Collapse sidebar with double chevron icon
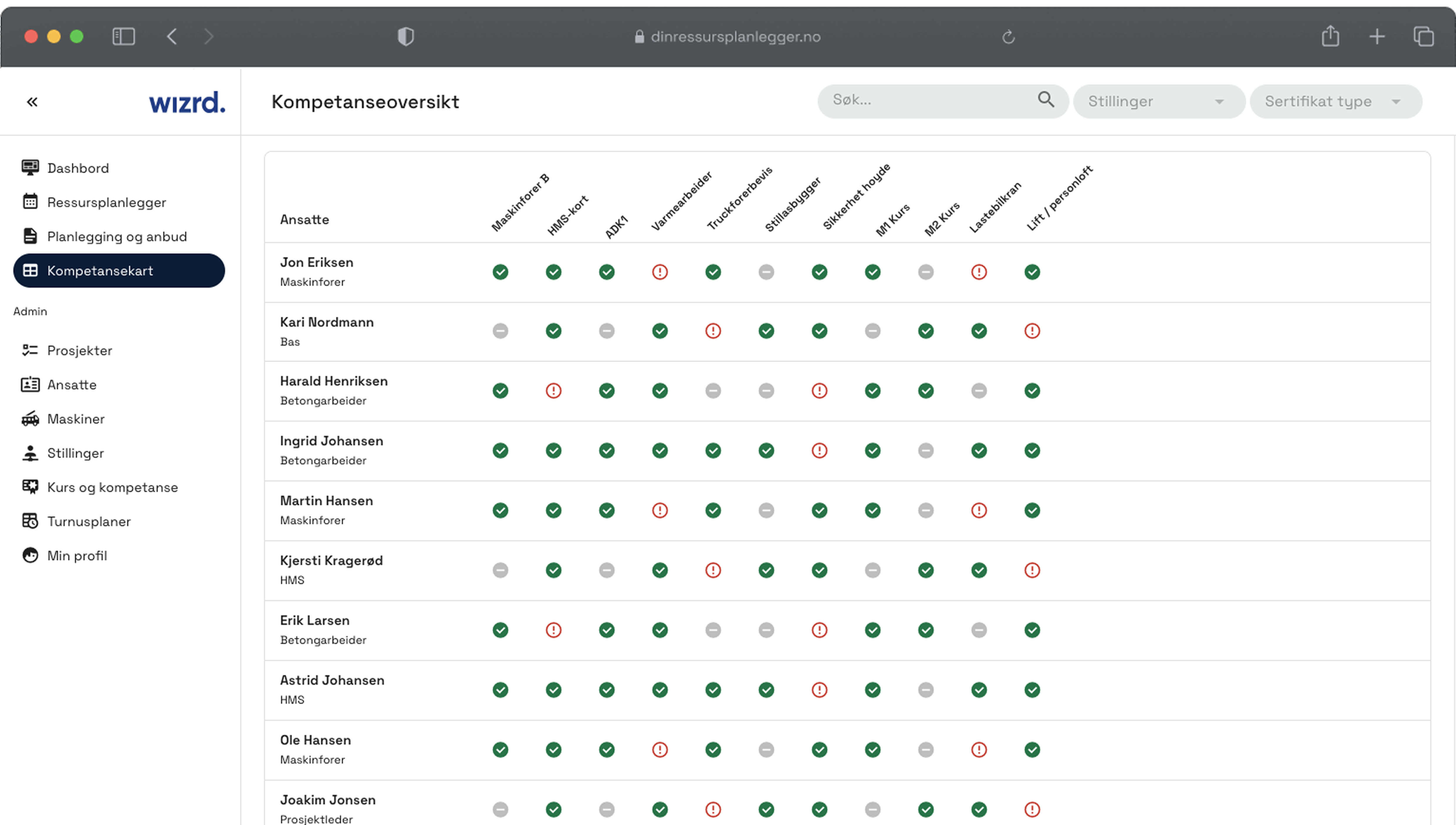This screenshot has width=1456, height=825. coord(32,102)
